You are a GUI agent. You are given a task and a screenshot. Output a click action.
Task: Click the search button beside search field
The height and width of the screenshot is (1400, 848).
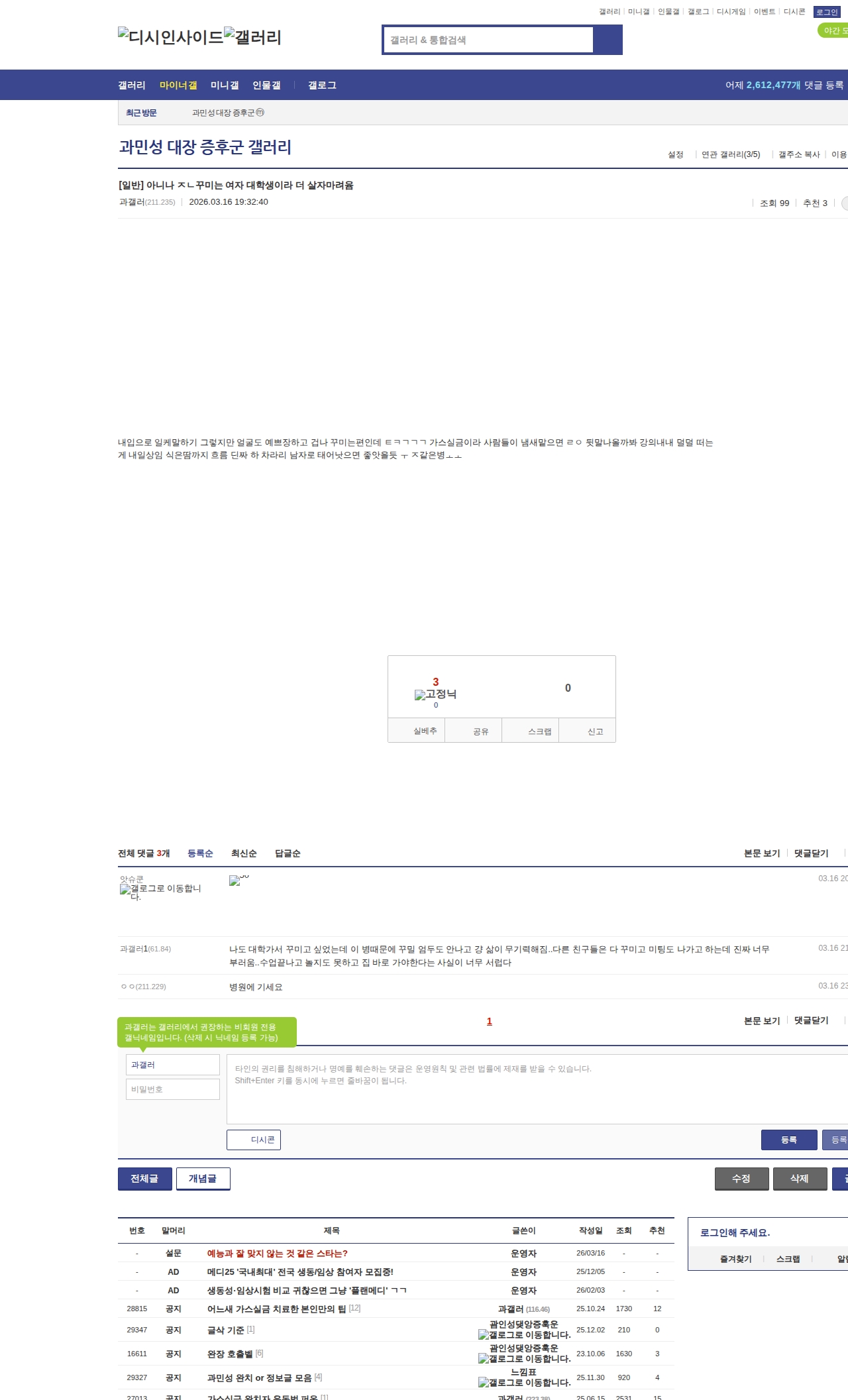(x=608, y=40)
